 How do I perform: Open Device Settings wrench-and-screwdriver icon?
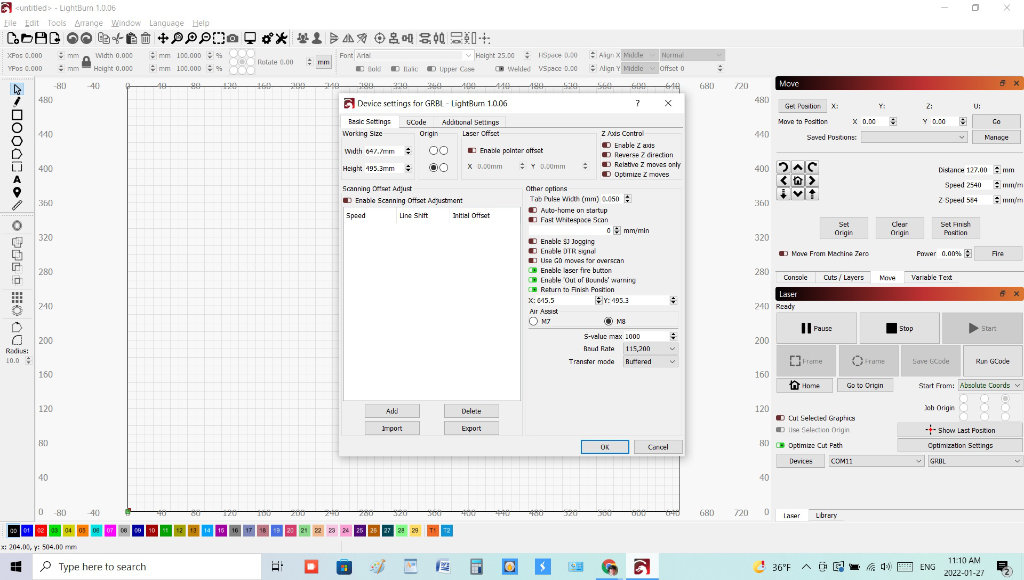(281, 39)
